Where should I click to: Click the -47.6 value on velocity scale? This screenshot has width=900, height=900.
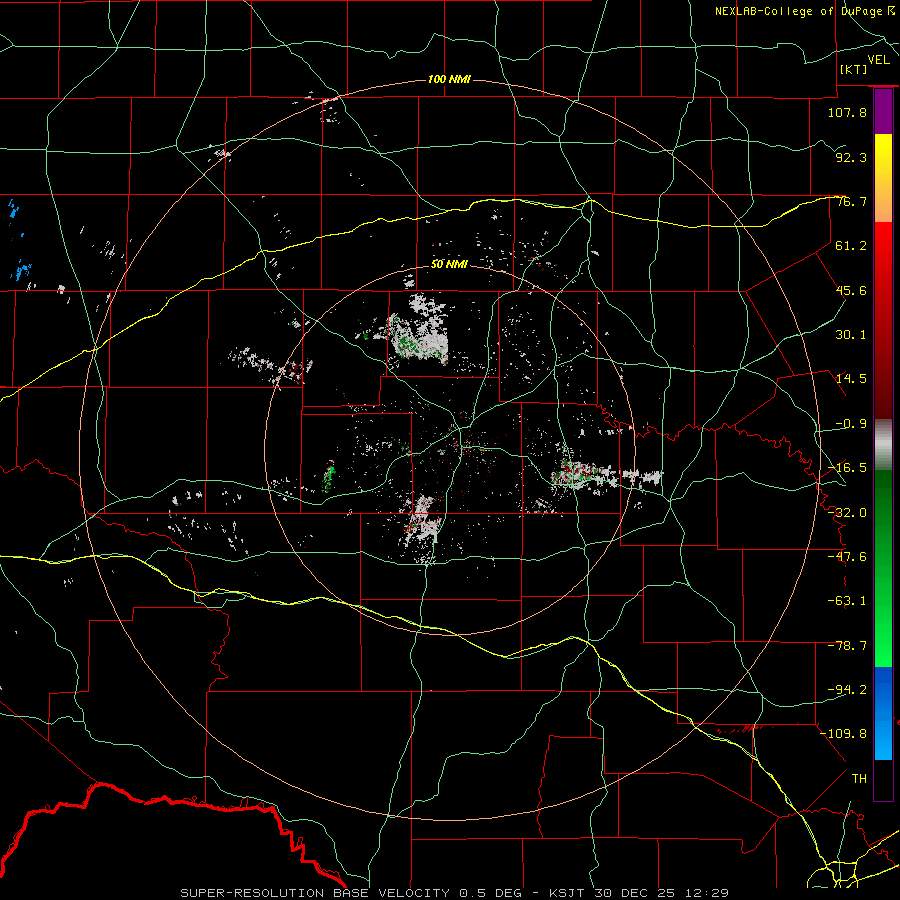point(847,557)
